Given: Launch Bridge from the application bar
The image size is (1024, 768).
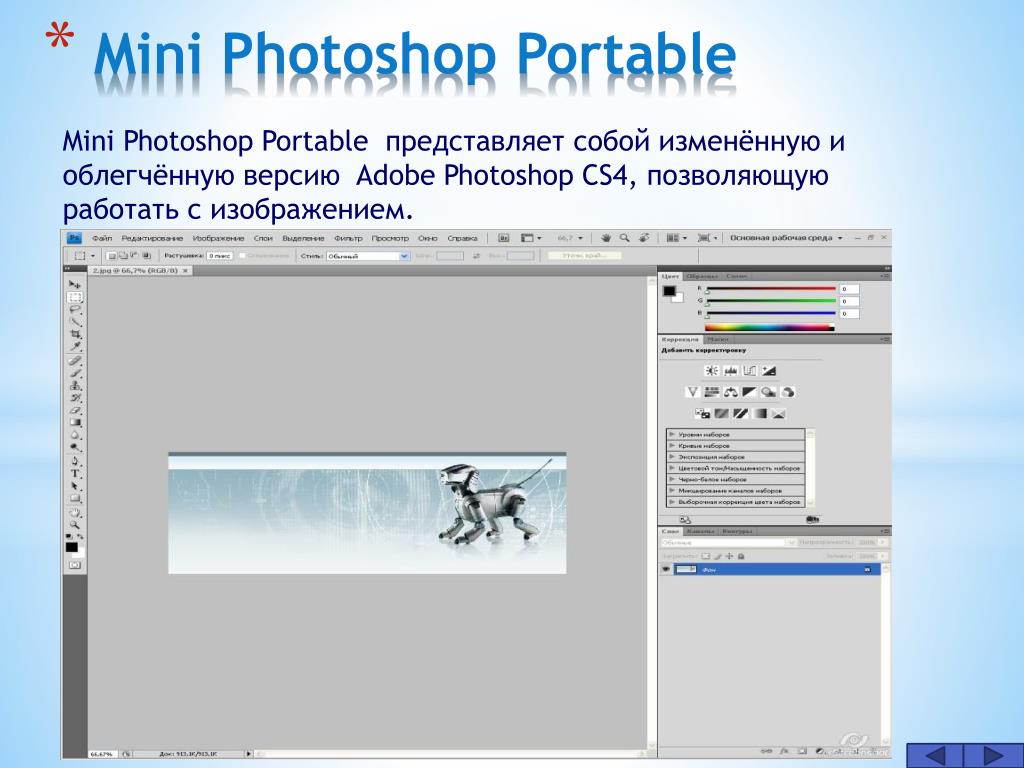Looking at the screenshot, I should coord(504,238).
